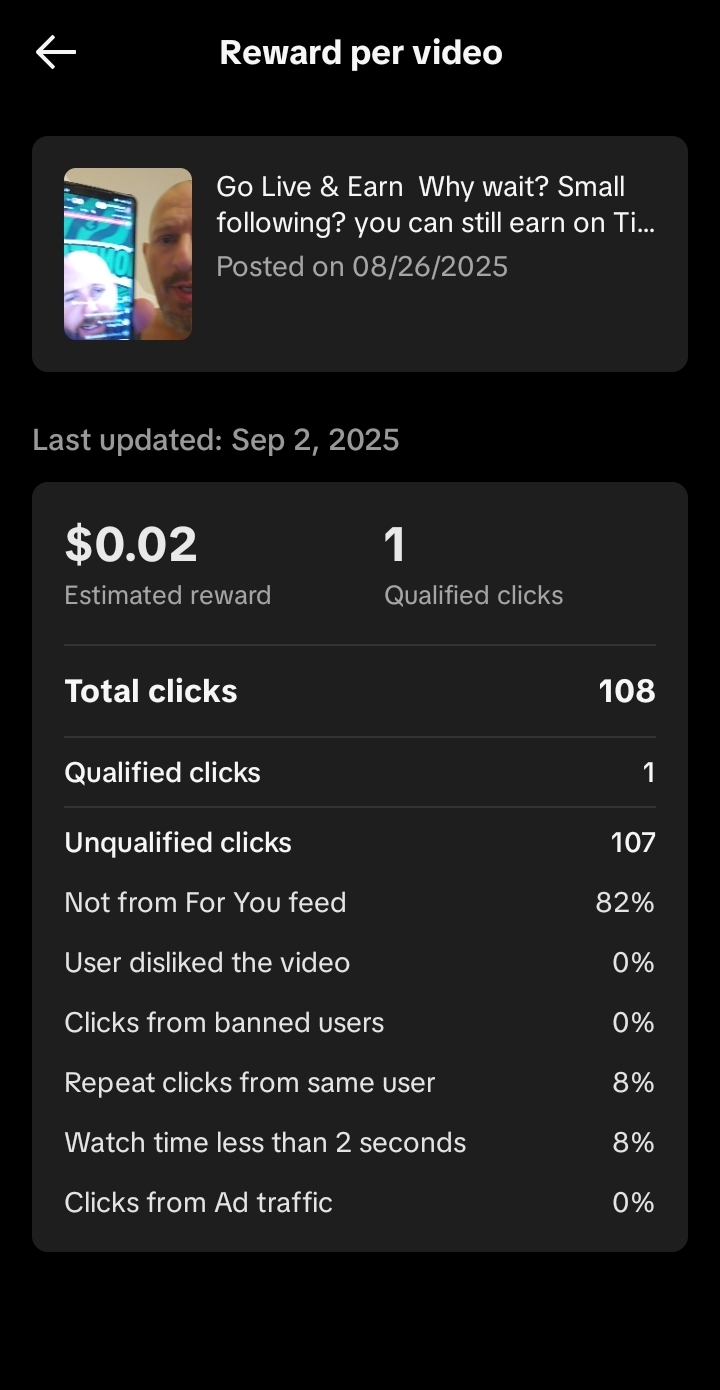720x1390 pixels.
Task: Tap the 108 total clicks value
Action: [x=627, y=691]
